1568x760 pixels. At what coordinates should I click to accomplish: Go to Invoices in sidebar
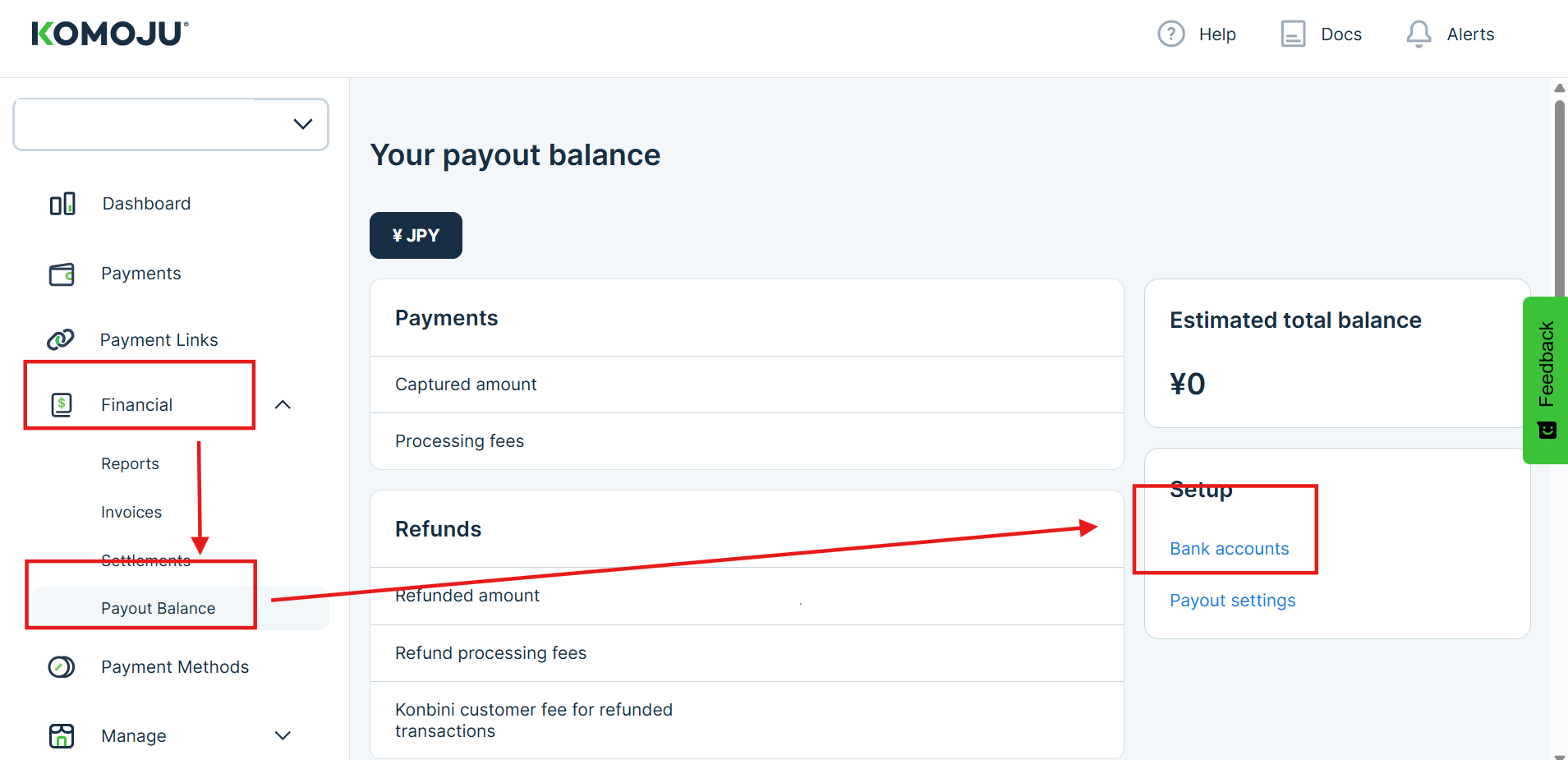point(131,512)
